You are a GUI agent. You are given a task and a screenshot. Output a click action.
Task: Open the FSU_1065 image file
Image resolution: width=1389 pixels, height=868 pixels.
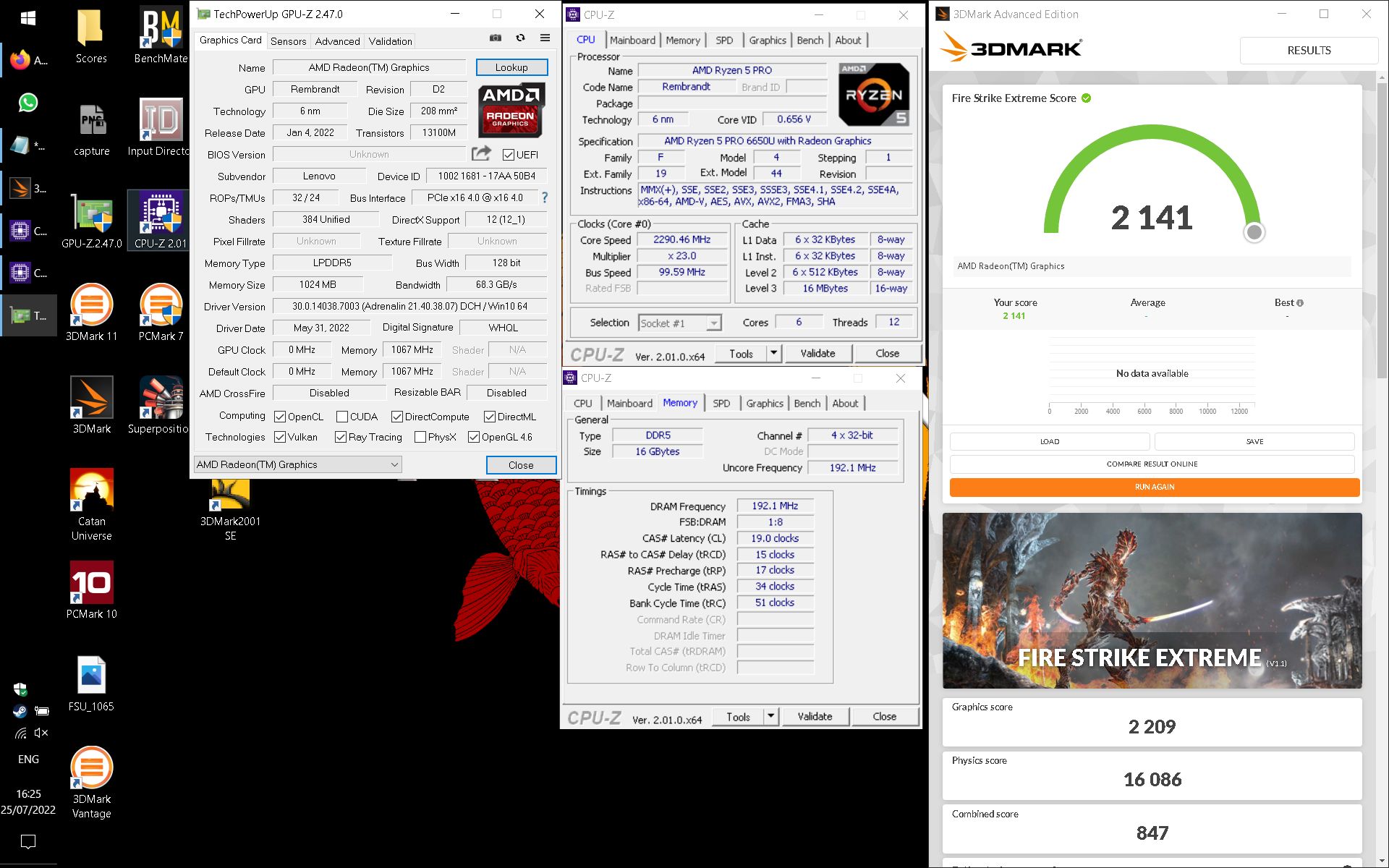point(92,684)
